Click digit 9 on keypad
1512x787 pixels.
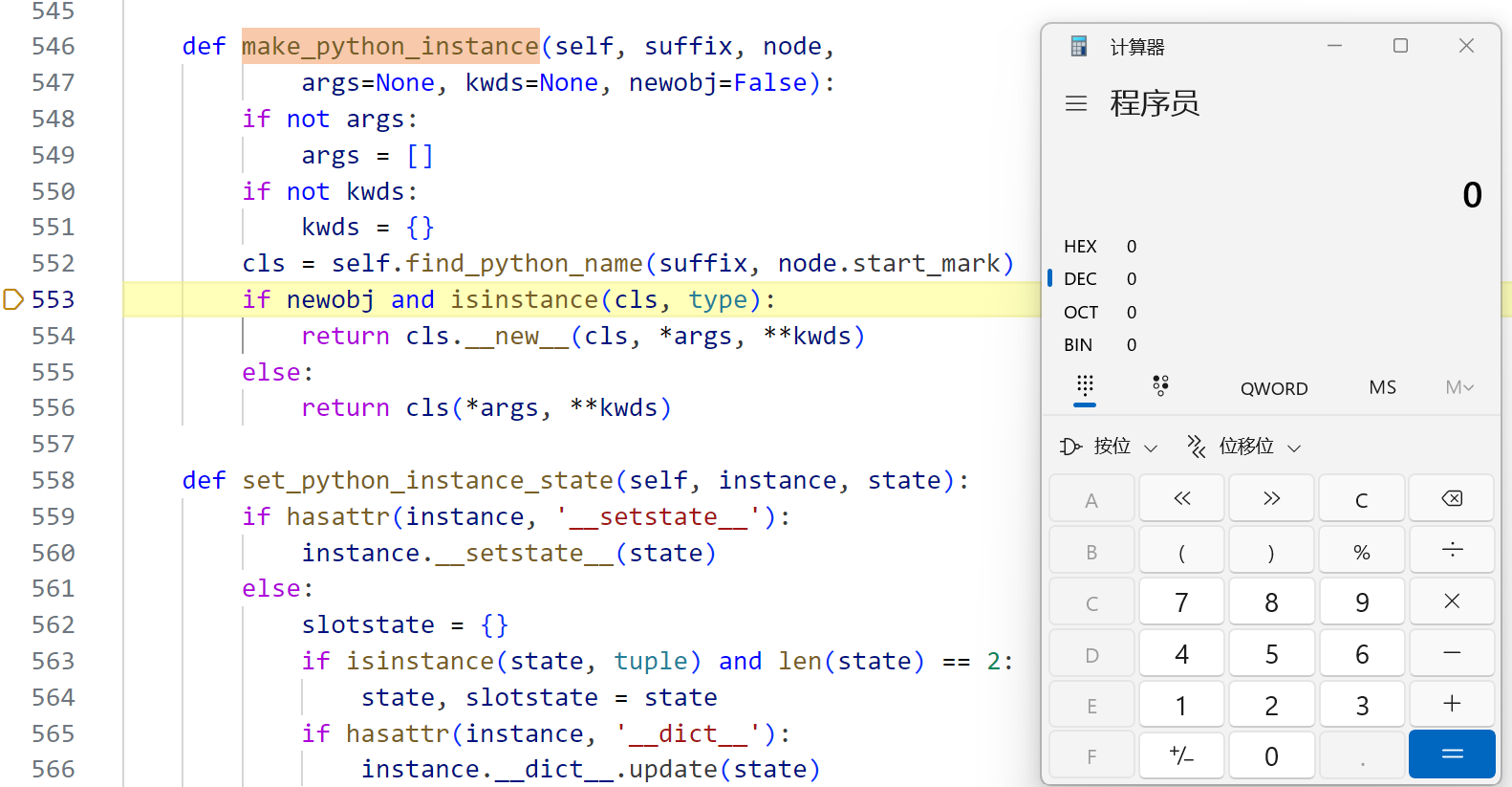tap(1362, 601)
